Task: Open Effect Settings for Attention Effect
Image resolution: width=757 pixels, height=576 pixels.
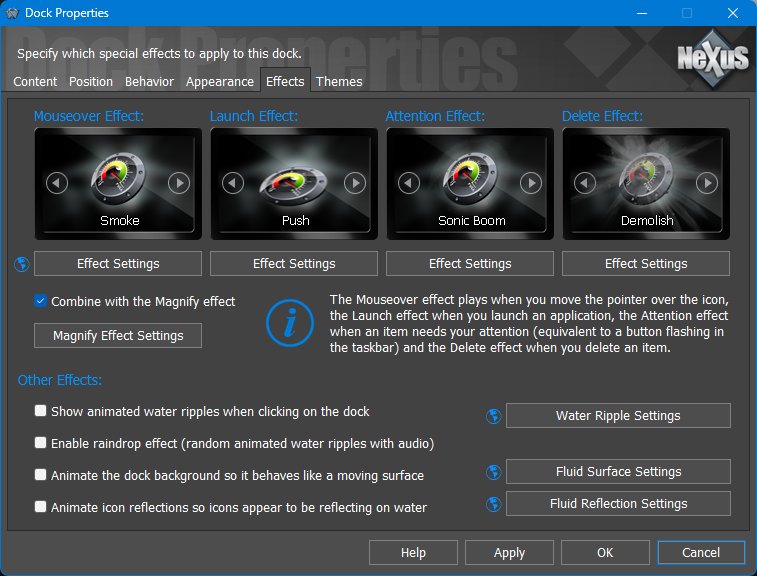Action: (470, 264)
